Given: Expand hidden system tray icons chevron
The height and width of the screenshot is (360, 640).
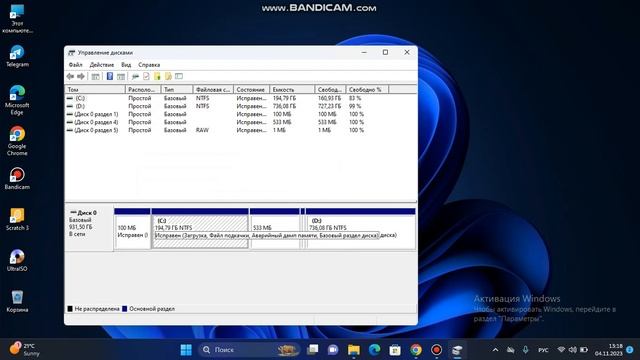Looking at the screenshot, I should point(495,350).
